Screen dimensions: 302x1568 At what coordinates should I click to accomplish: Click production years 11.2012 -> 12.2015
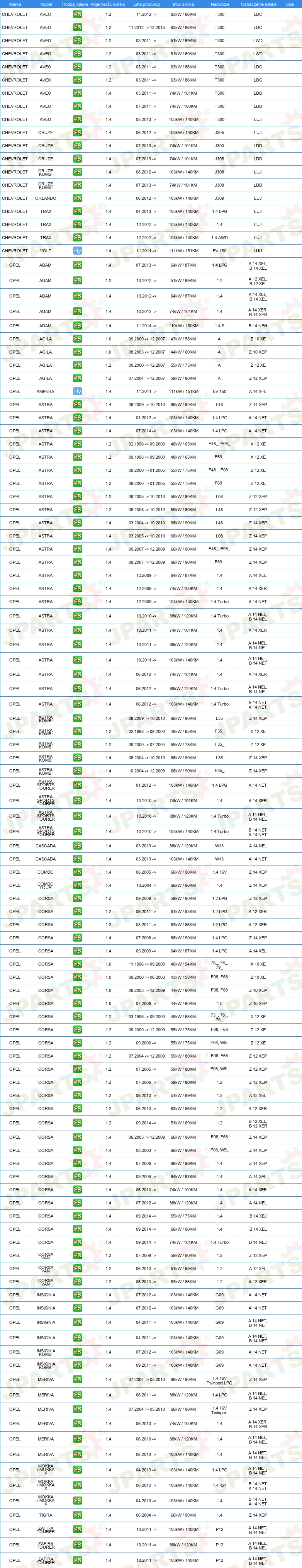tap(147, 27)
